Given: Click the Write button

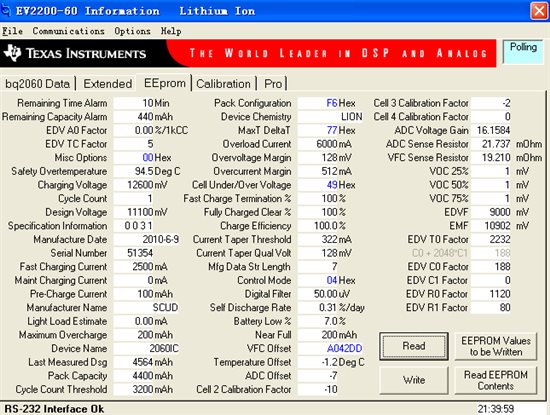Looking at the screenshot, I should 414,380.
